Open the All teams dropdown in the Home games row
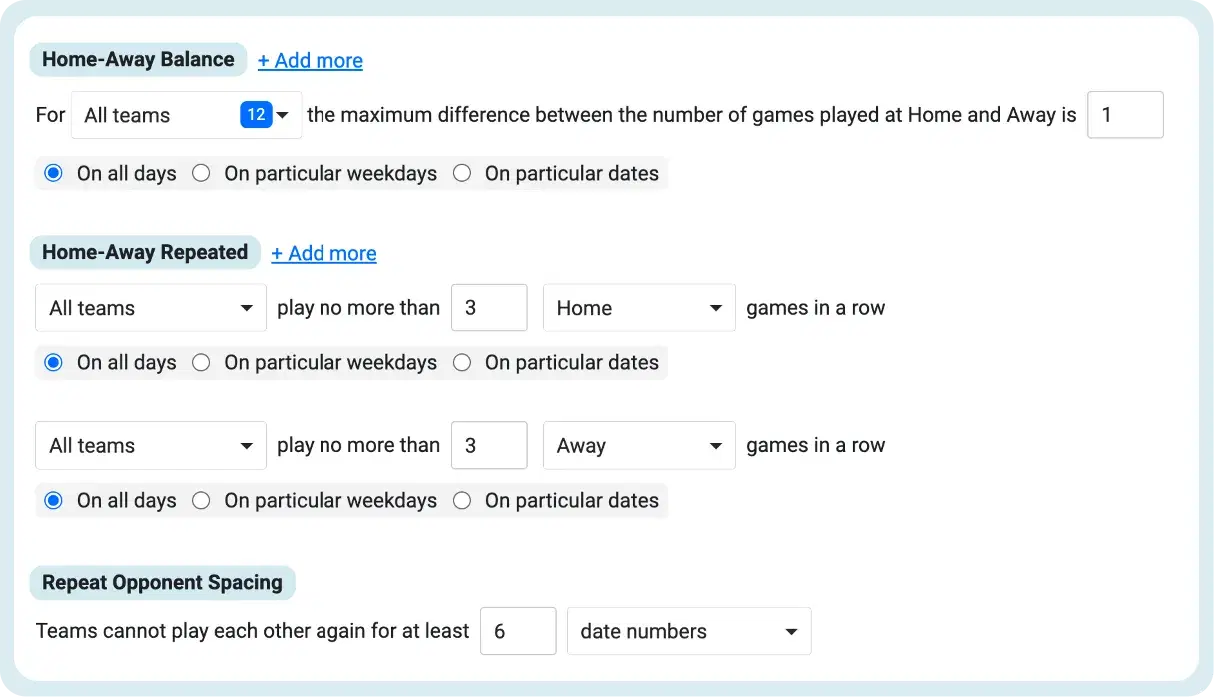Screen dimensions: 1214x697 (x=151, y=308)
